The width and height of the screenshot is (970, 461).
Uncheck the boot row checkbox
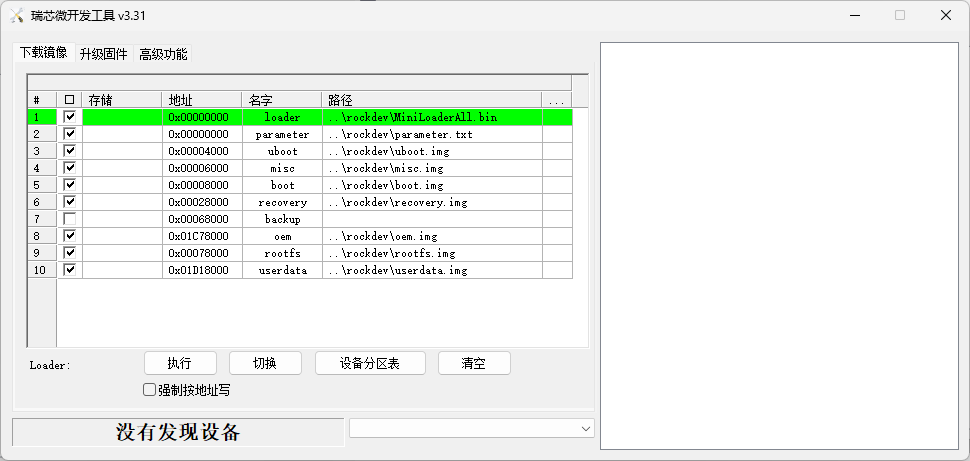pos(70,184)
